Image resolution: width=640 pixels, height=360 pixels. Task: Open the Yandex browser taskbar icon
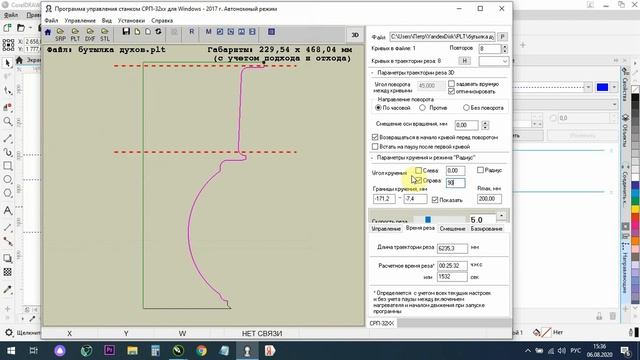tap(270, 351)
